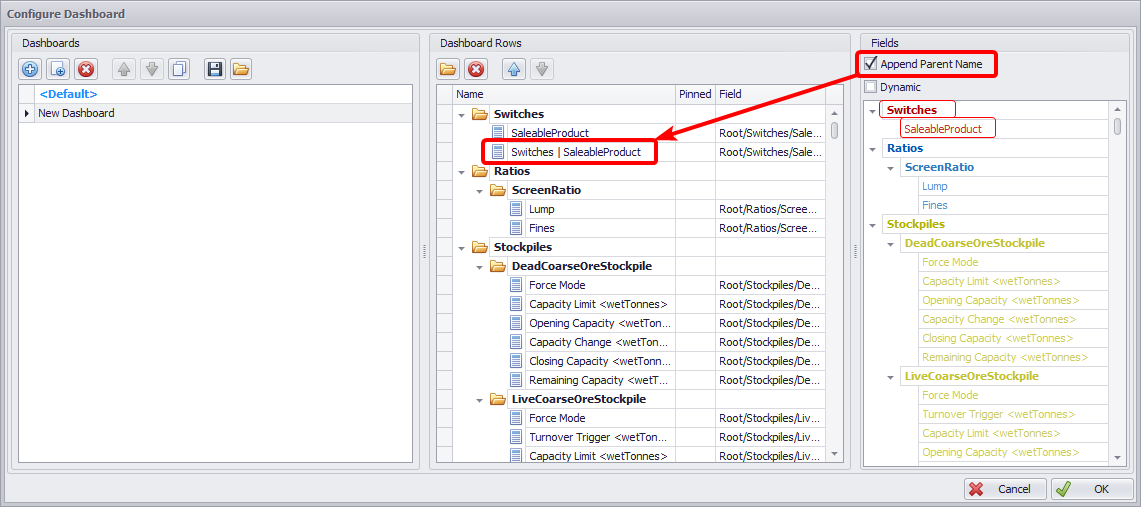Collapse Stockpiles arrow in Dashboard Rows
Screen dimensions: 1141x507
click(x=461, y=247)
